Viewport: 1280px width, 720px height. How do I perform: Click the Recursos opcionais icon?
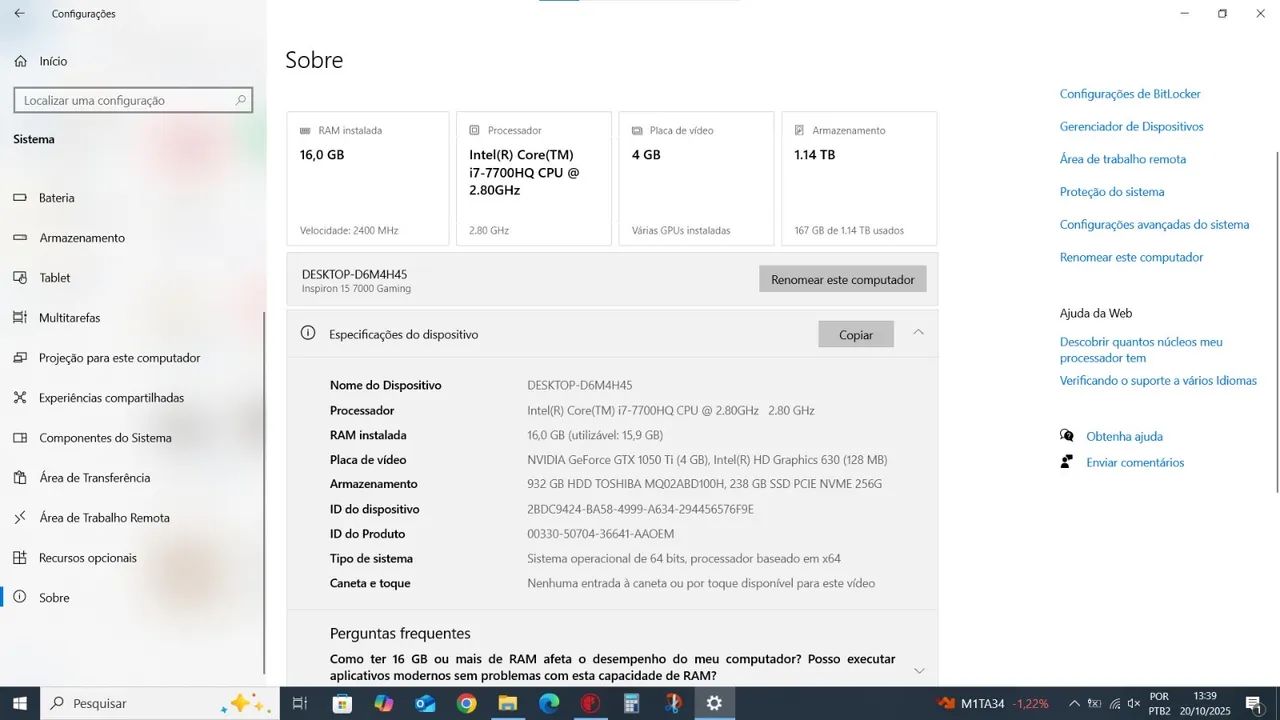tap(20, 558)
